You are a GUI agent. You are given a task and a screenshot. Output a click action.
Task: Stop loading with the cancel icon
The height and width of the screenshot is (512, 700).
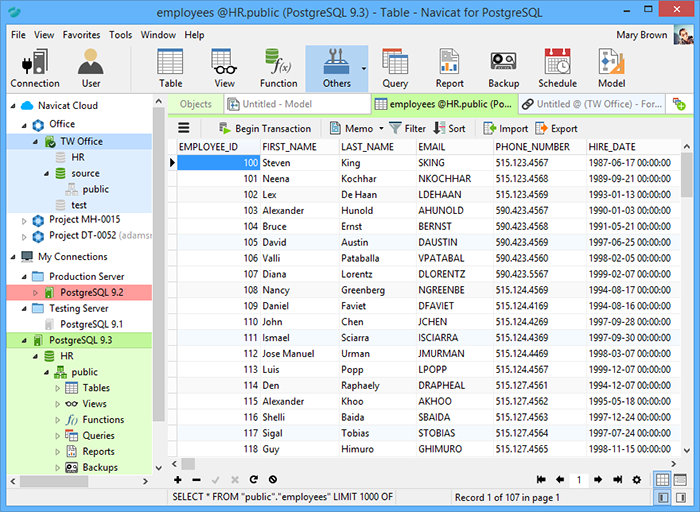(x=273, y=479)
